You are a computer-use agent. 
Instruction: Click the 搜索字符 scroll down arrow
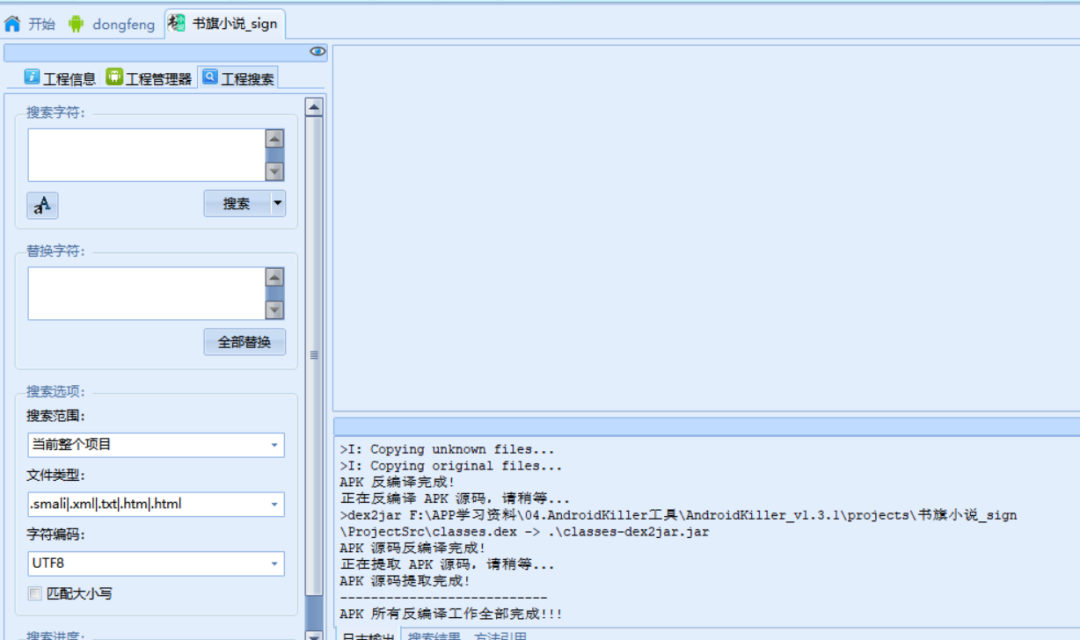[274, 172]
